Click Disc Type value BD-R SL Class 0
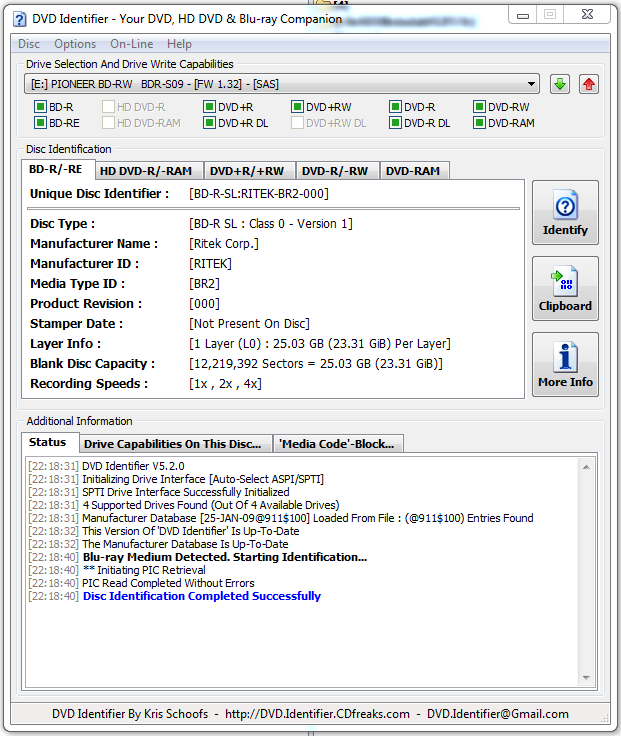The height and width of the screenshot is (736, 621). click(271, 224)
